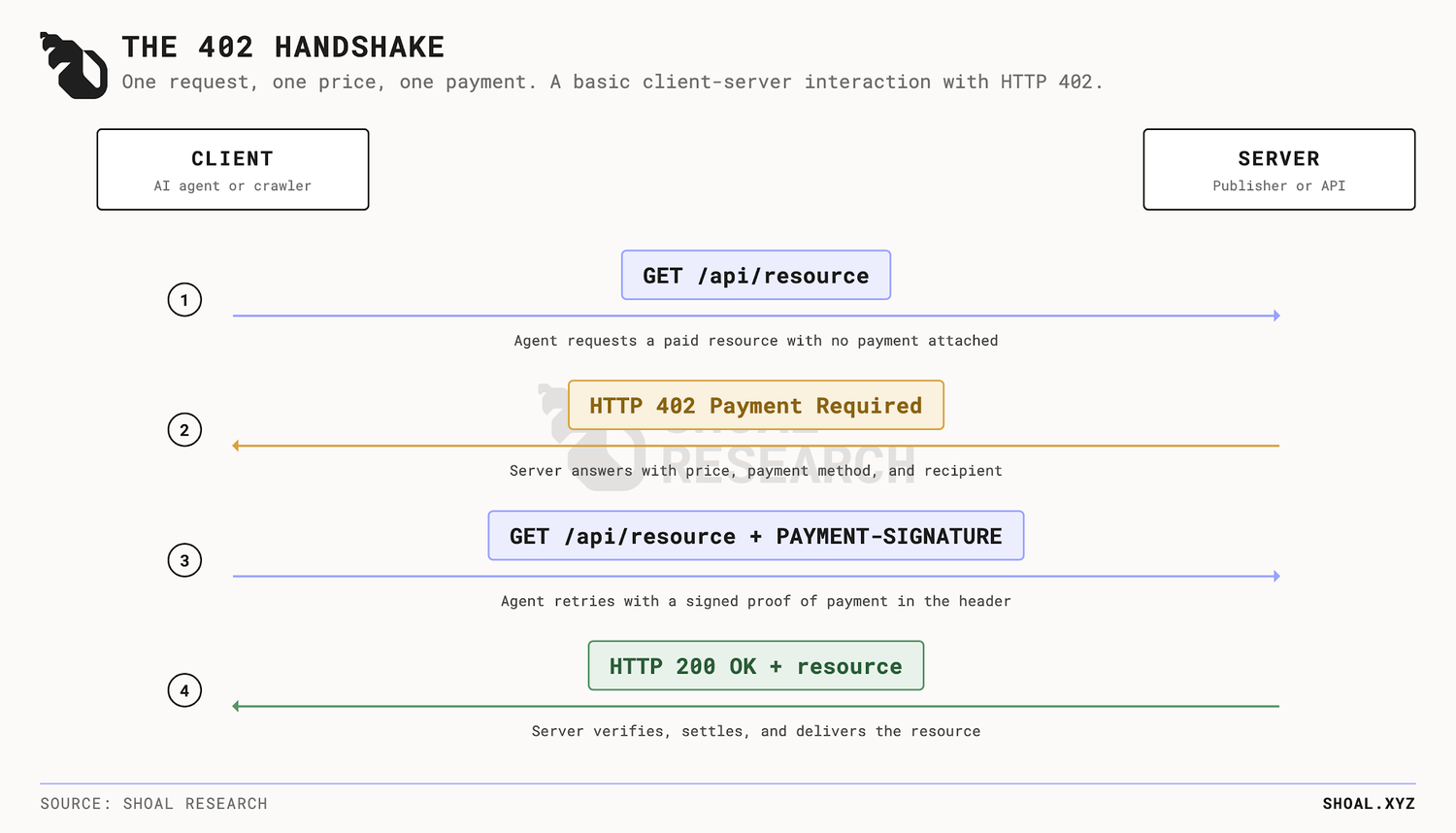Click THE 402 HANDSHAKE title
The width and height of the screenshot is (1456, 833).
pos(283,47)
